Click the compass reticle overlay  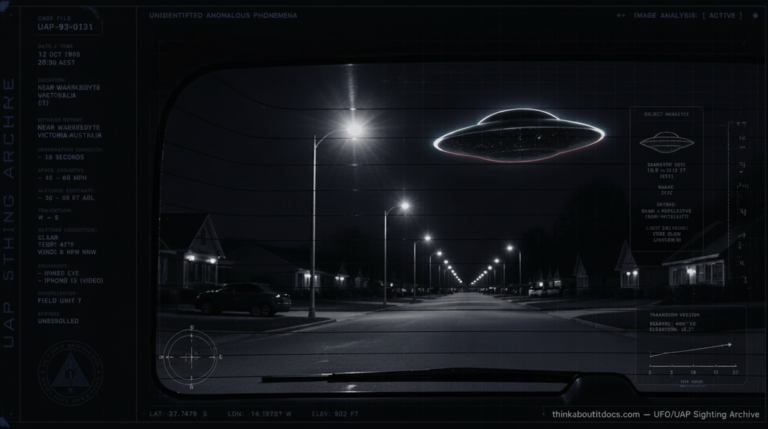pyautogui.click(x=191, y=357)
